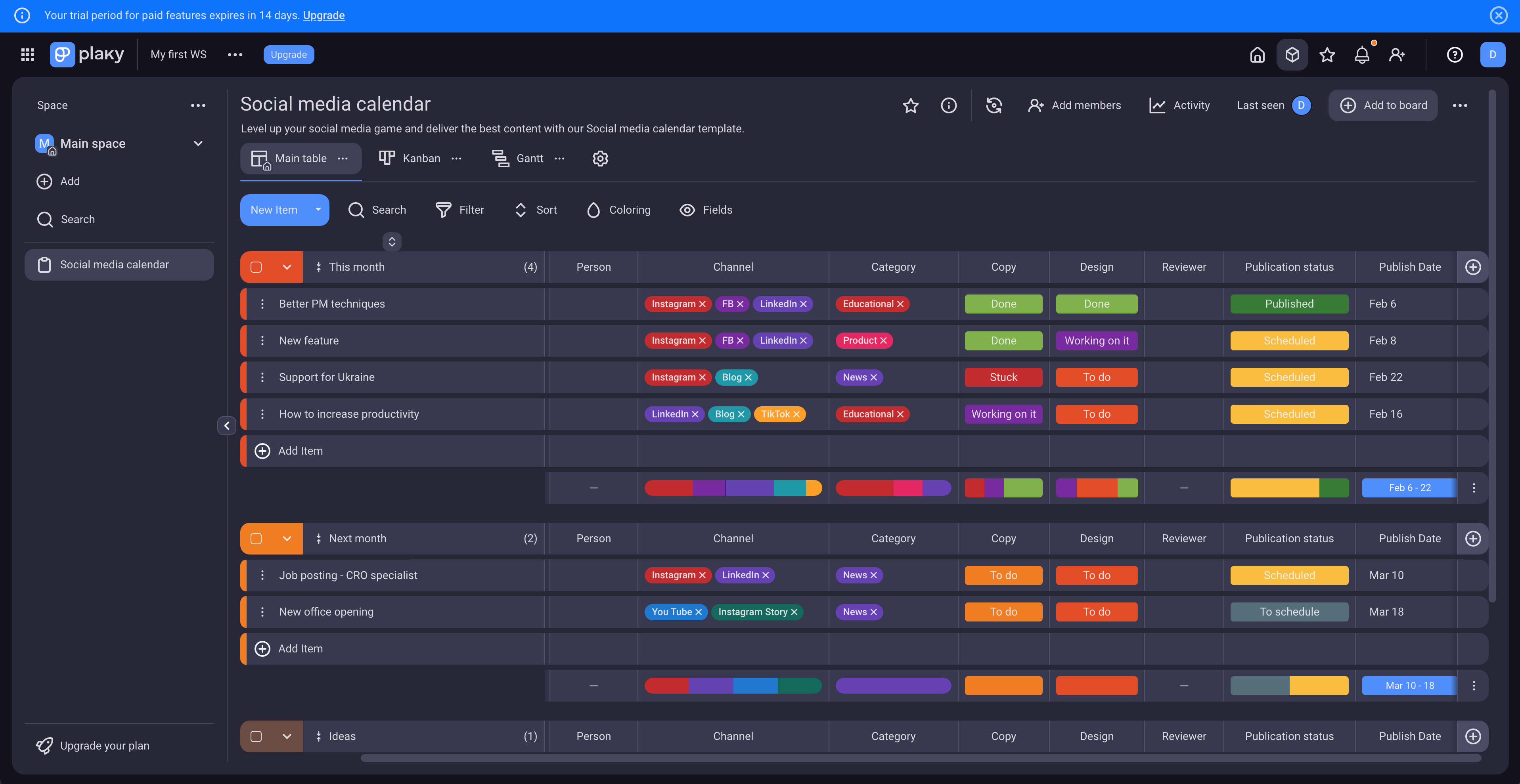This screenshot has width=1520, height=784.
Task: Click New Item button
Action: click(x=274, y=209)
